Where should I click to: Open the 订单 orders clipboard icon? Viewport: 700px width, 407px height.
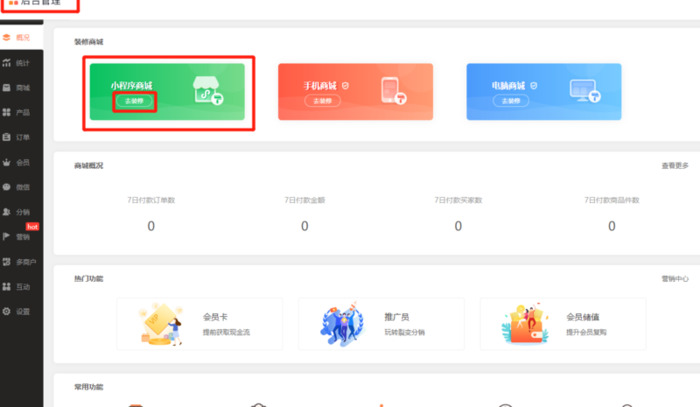point(6,137)
